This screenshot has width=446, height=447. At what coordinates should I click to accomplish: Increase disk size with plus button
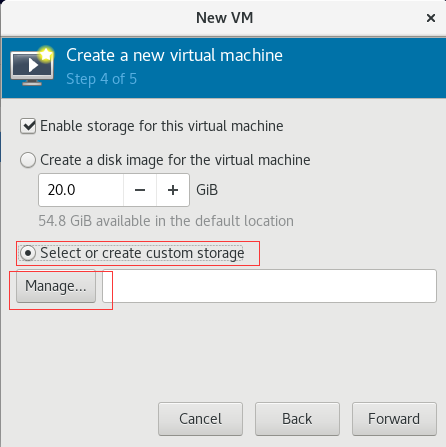pyautogui.click(x=173, y=190)
